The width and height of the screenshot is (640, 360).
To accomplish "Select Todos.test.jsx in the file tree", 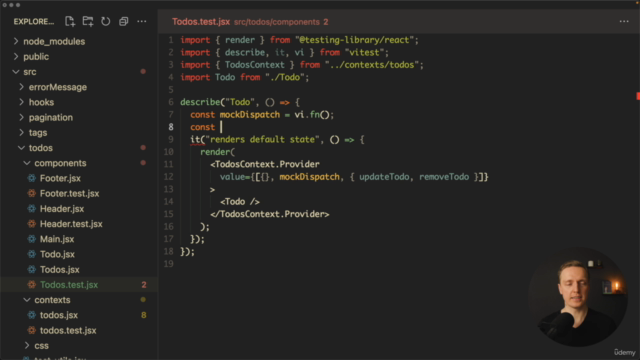I will pyautogui.click(x=69, y=284).
